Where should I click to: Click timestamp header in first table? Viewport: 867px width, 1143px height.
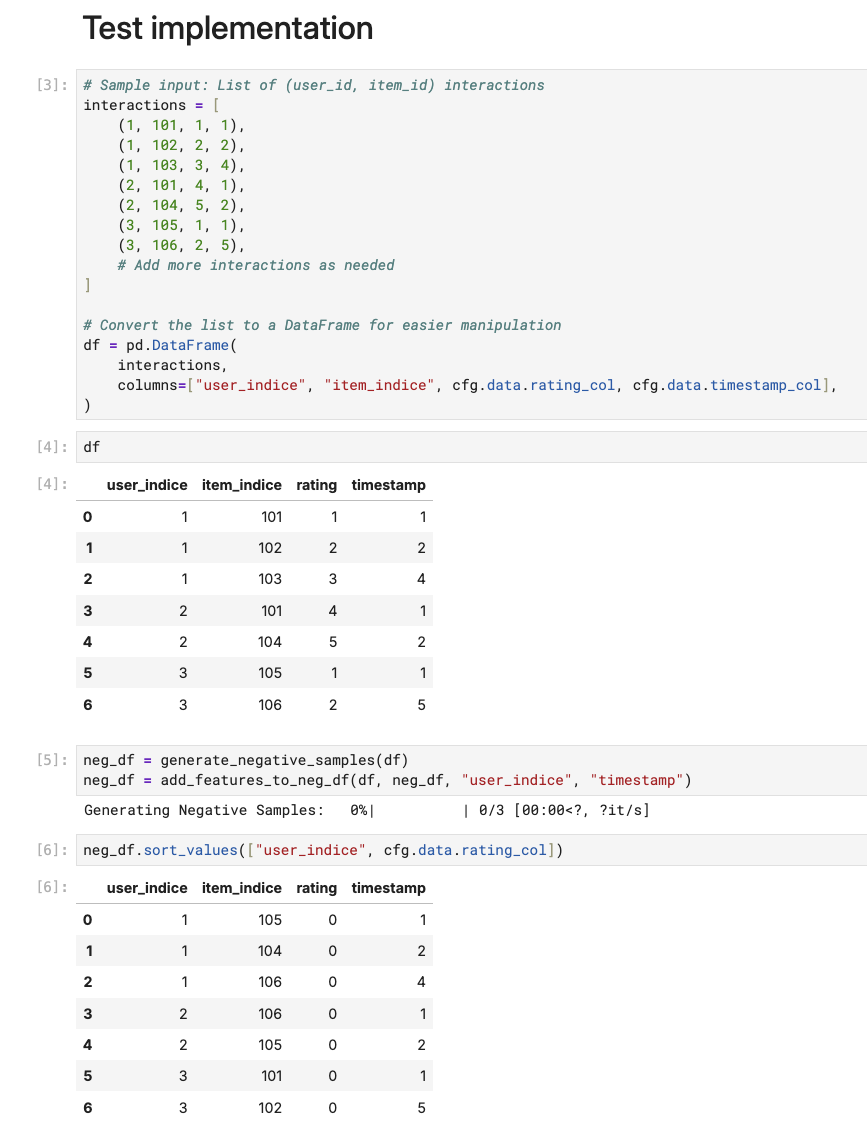tap(388, 485)
